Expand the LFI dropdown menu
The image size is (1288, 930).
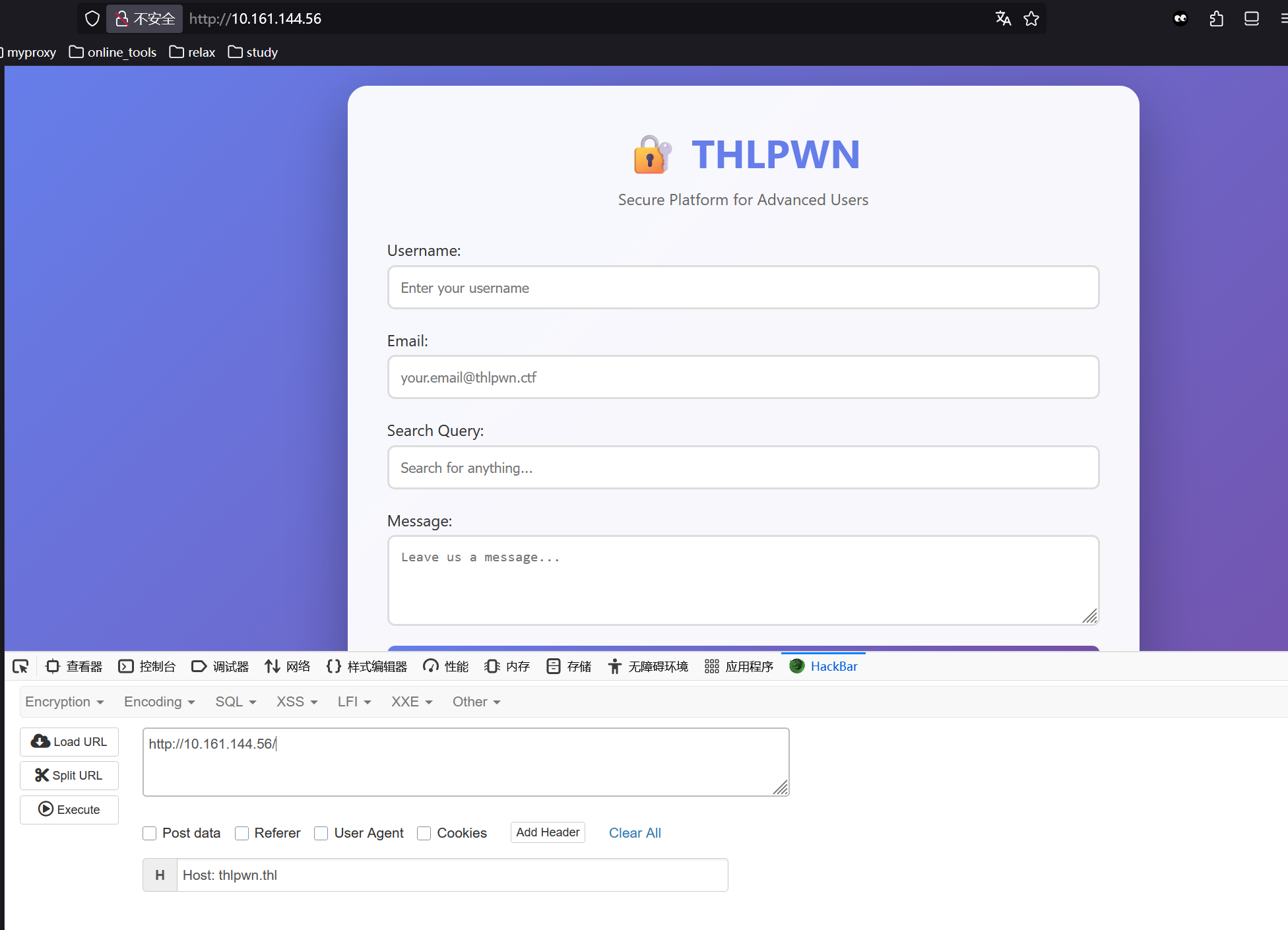(x=354, y=702)
